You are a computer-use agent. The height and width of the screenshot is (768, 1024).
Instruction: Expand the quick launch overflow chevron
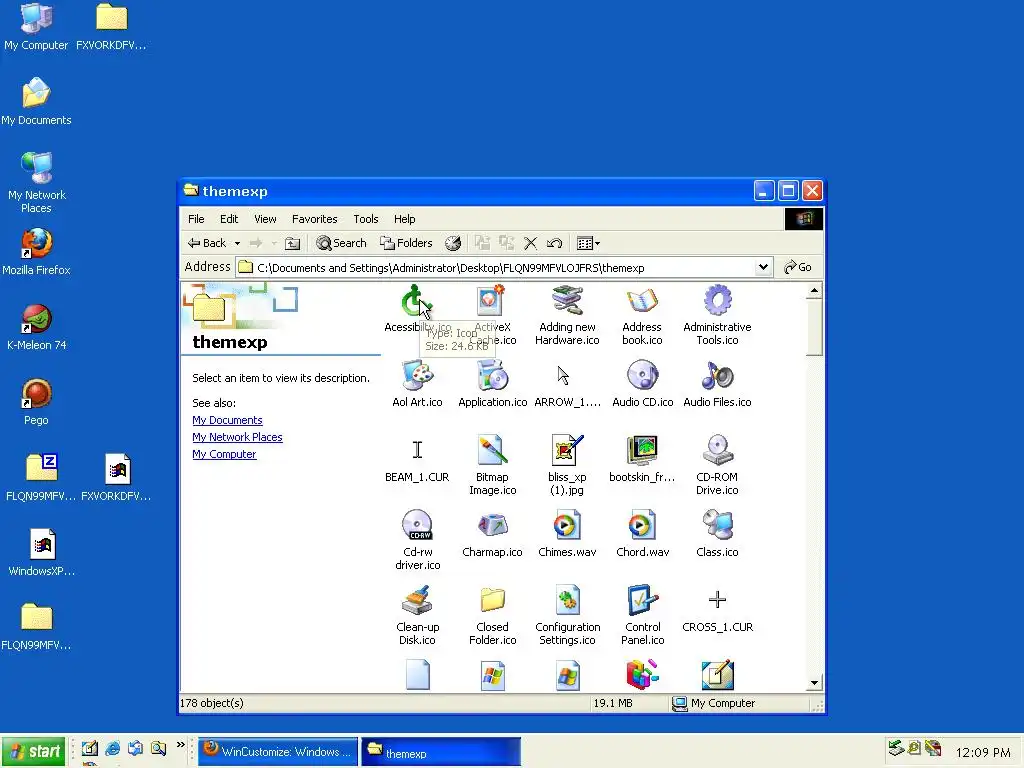pos(180,745)
